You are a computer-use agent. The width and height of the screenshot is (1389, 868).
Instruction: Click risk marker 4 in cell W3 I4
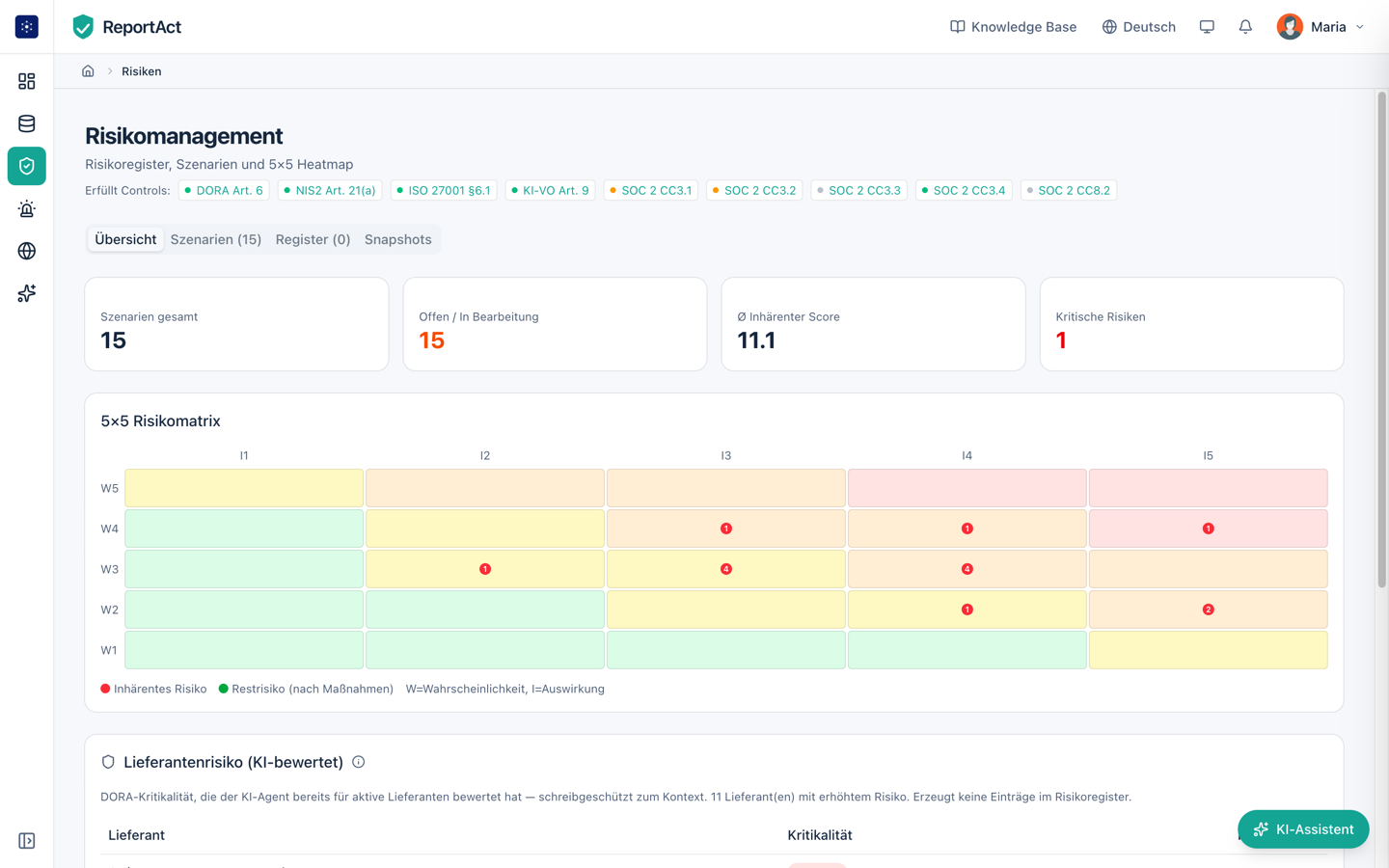[x=967, y=569]
